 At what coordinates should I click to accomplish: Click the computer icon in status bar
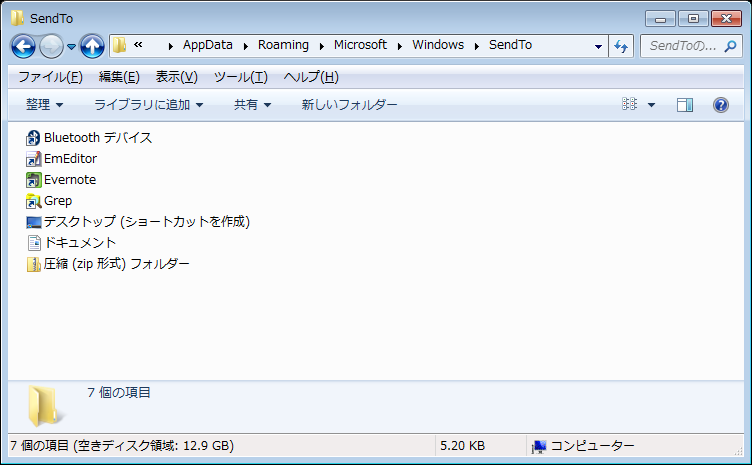click(539, 447)
